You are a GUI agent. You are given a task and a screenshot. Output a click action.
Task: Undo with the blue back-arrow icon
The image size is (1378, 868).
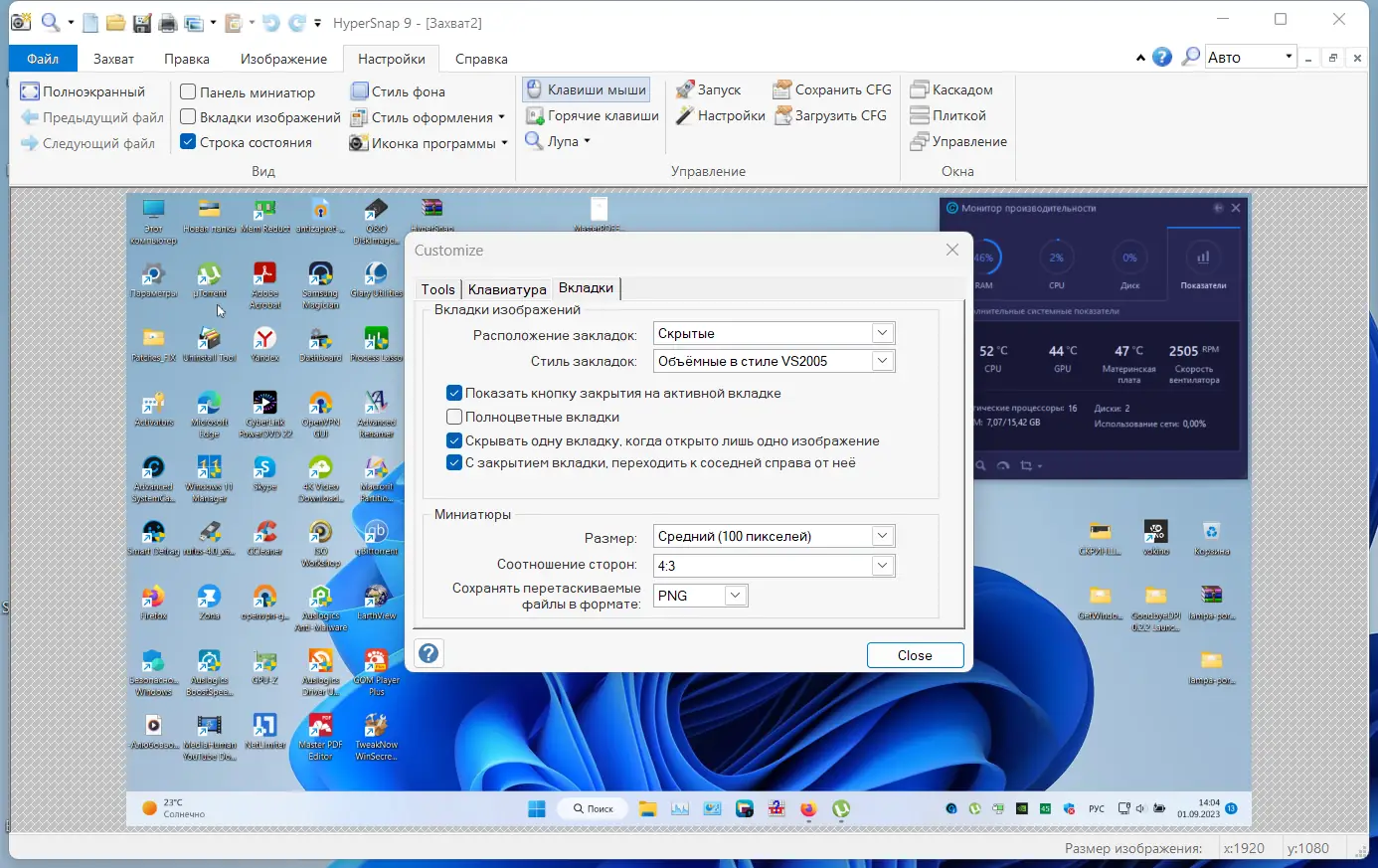coord(270,22)
